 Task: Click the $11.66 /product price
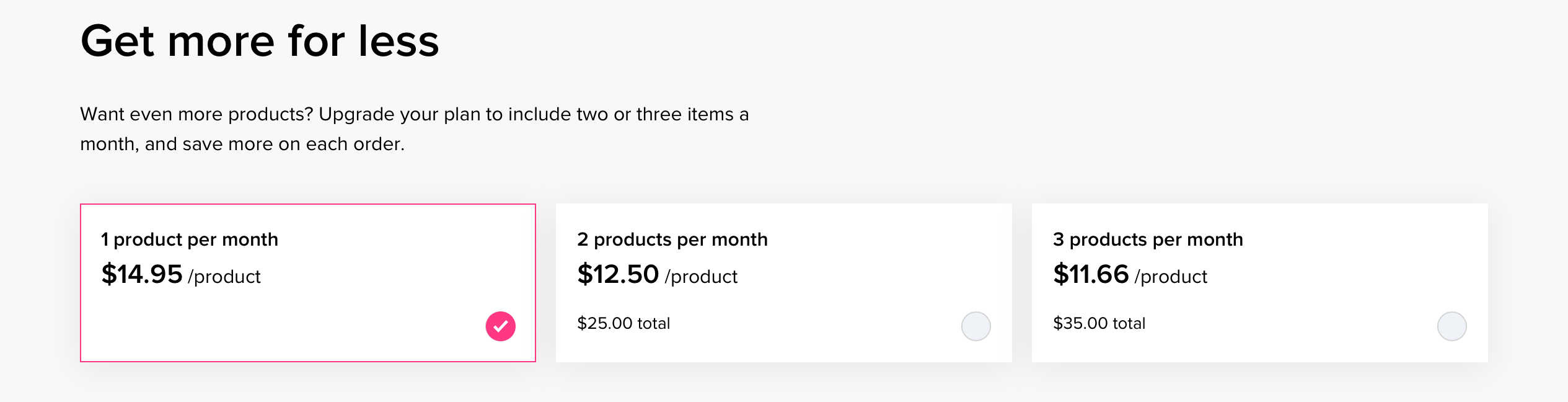pyautogui.click(x=1130, y=274)
